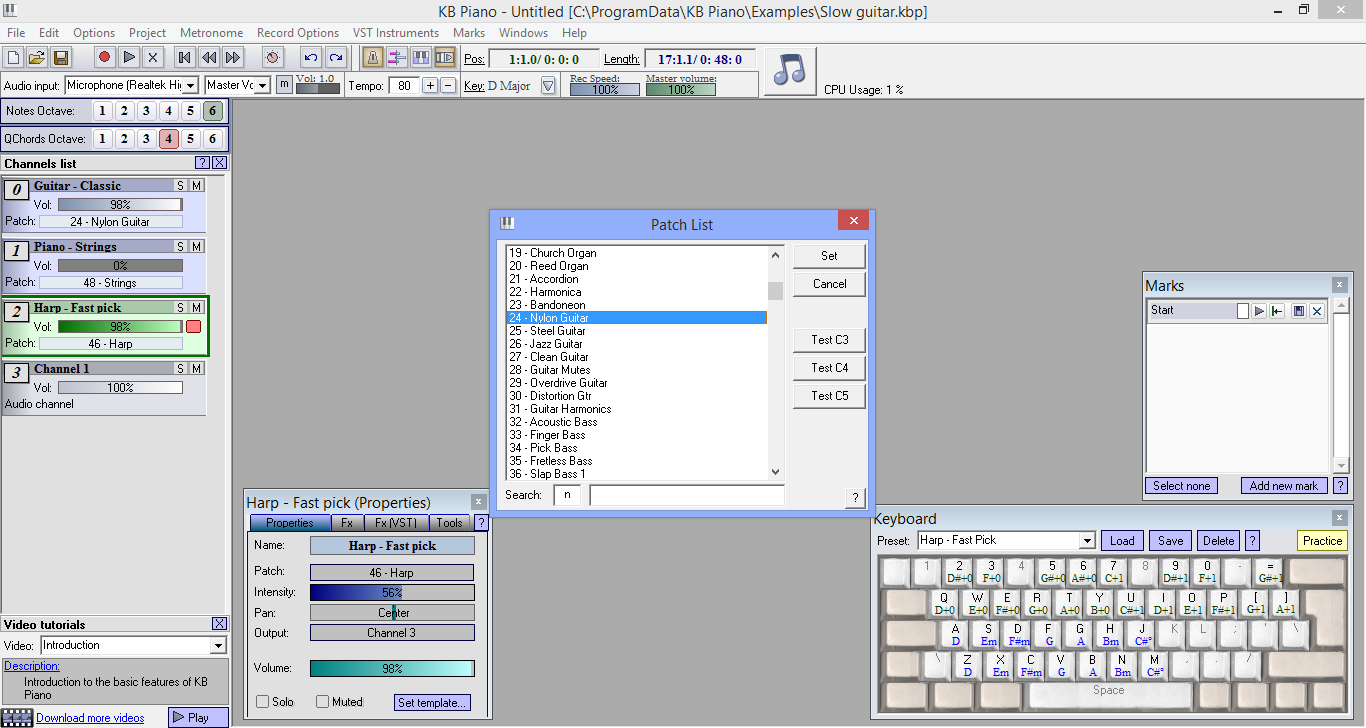Click the large music notes icon

tap(790, 70)
